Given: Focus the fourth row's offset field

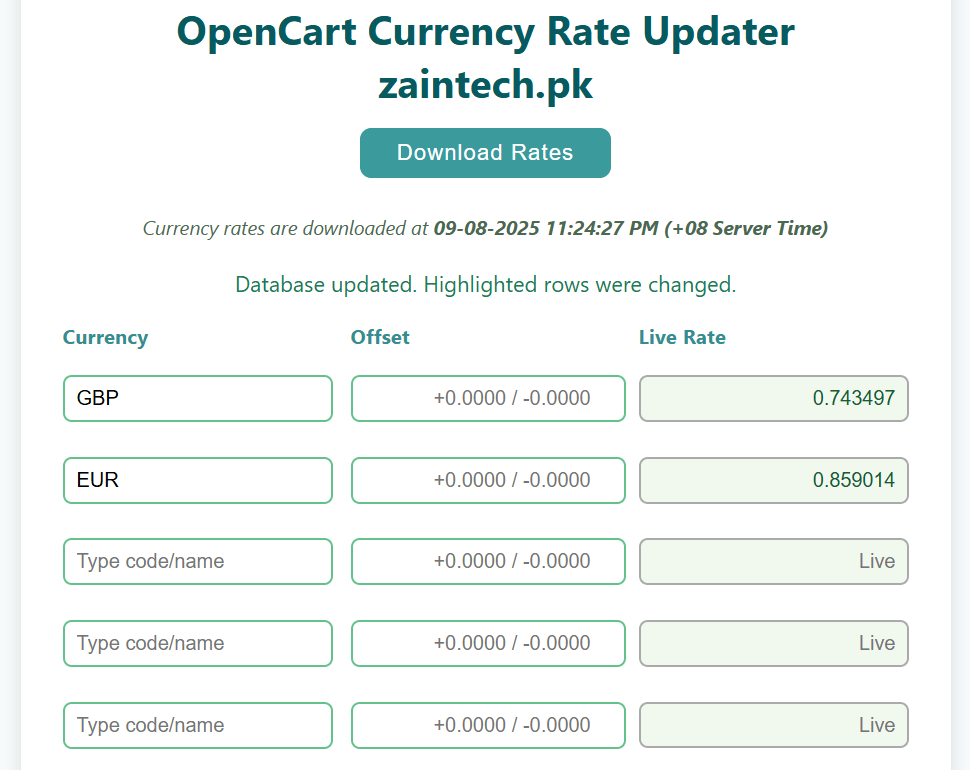Looking at the screenshot, I should click(x=488, y=643).
